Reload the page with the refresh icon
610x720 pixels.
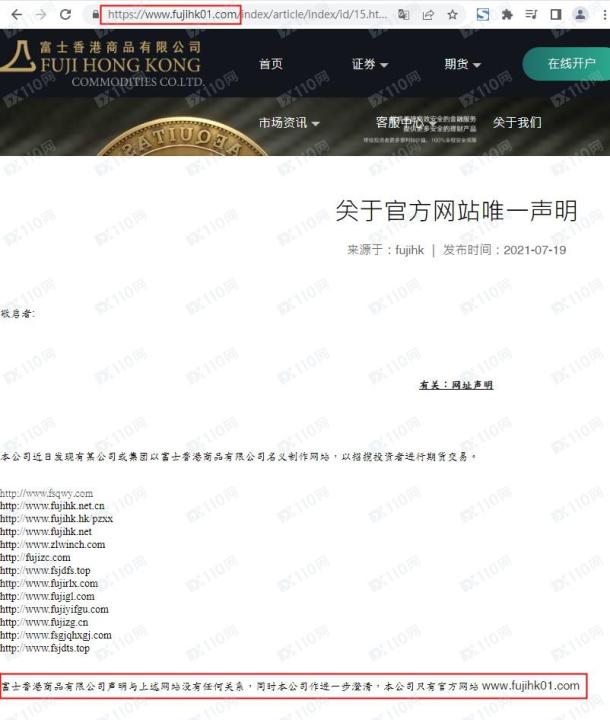tap(66, 15)
